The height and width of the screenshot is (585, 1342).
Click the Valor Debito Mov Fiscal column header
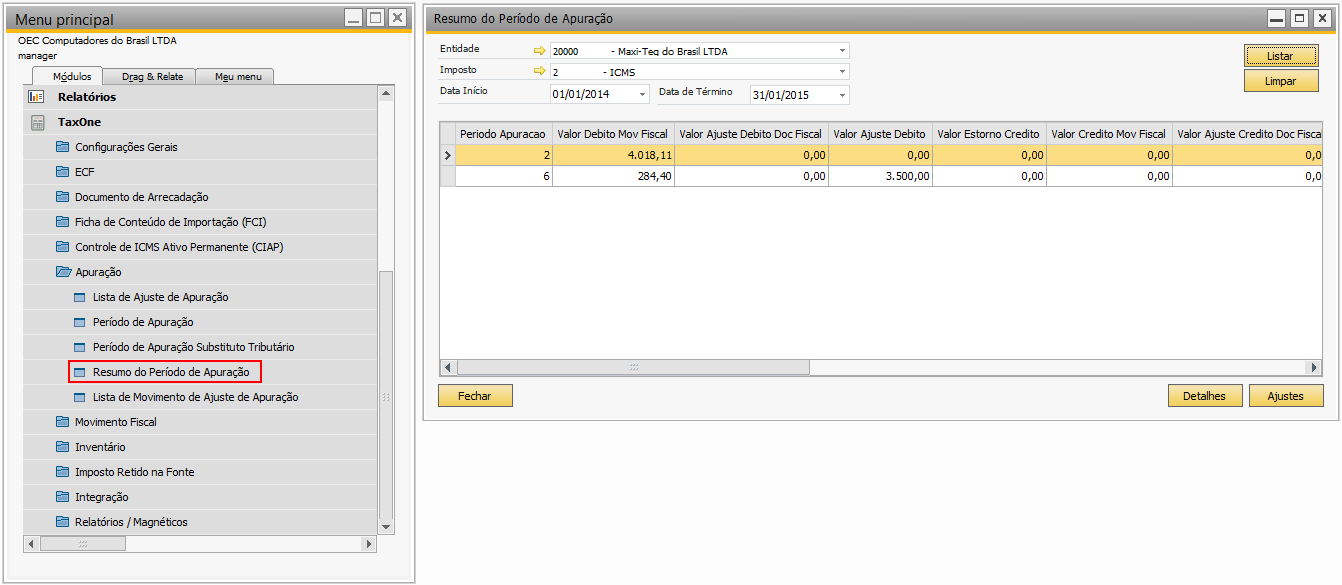(x=613, y=133)
